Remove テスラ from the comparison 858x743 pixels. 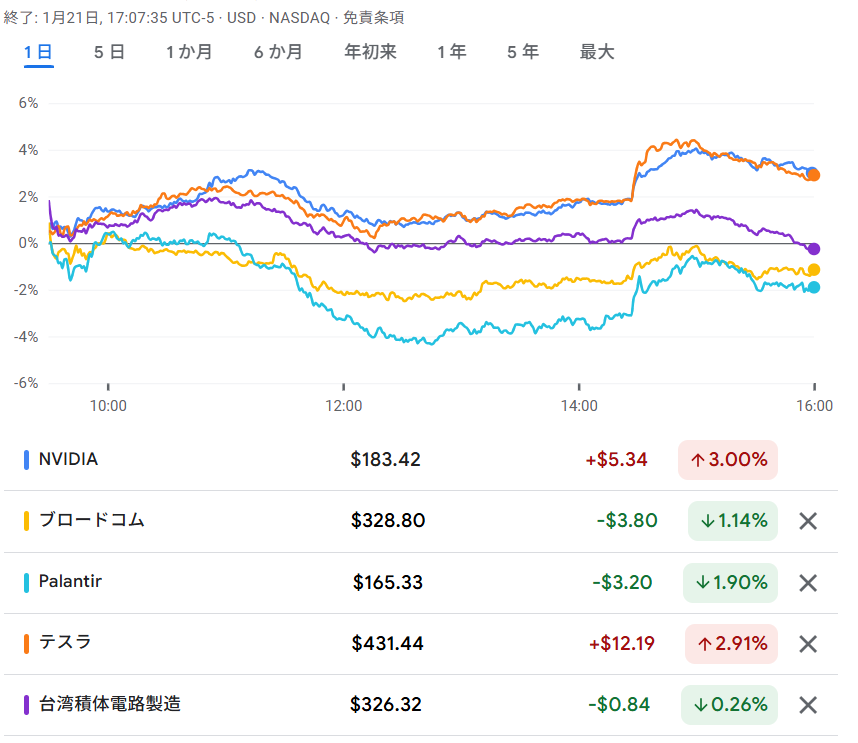pyautogui.click(x=808, y=644)
